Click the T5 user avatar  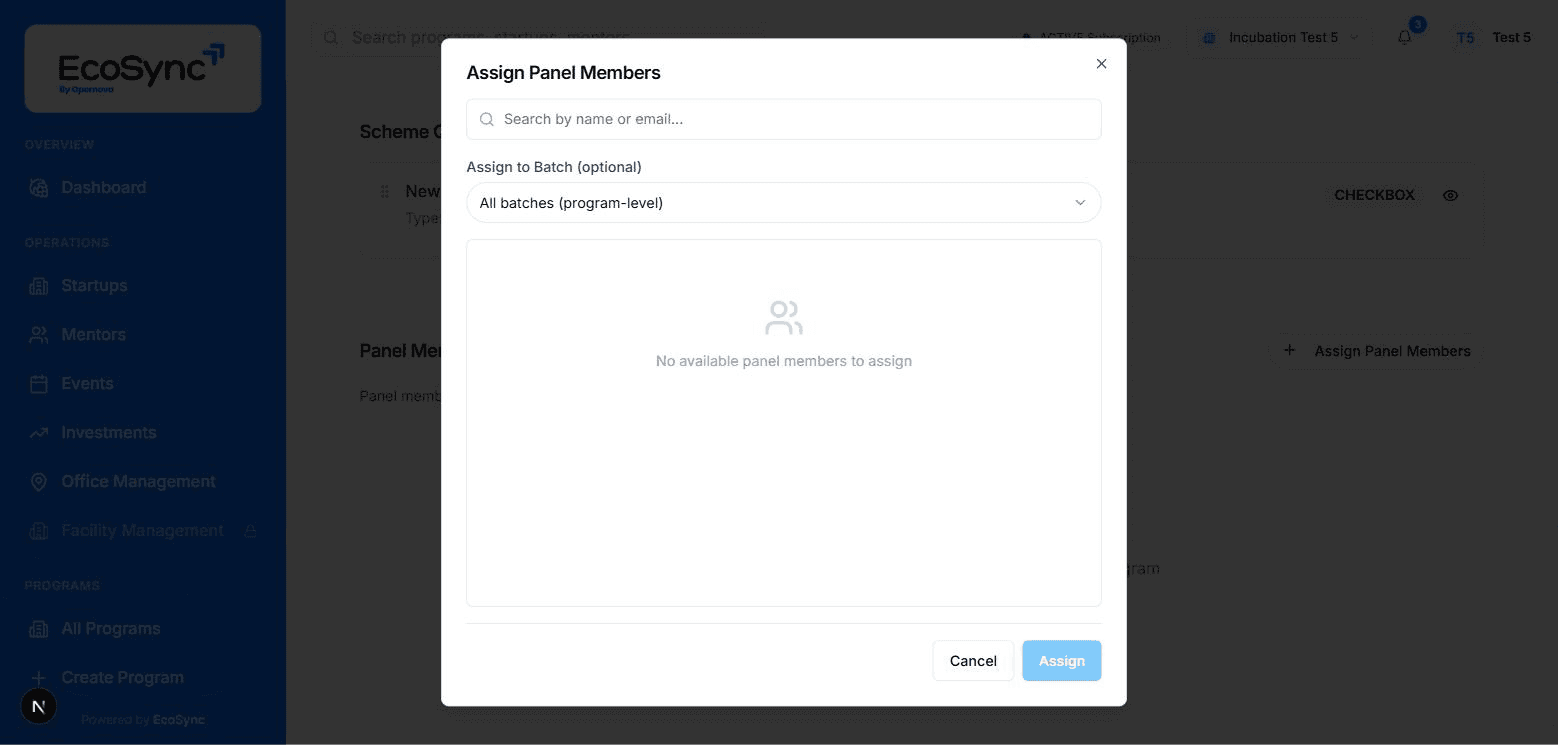coord(1465,38)
